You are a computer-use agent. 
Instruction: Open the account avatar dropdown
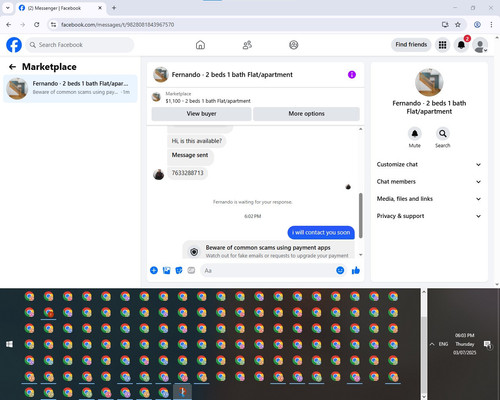(480, 45)
